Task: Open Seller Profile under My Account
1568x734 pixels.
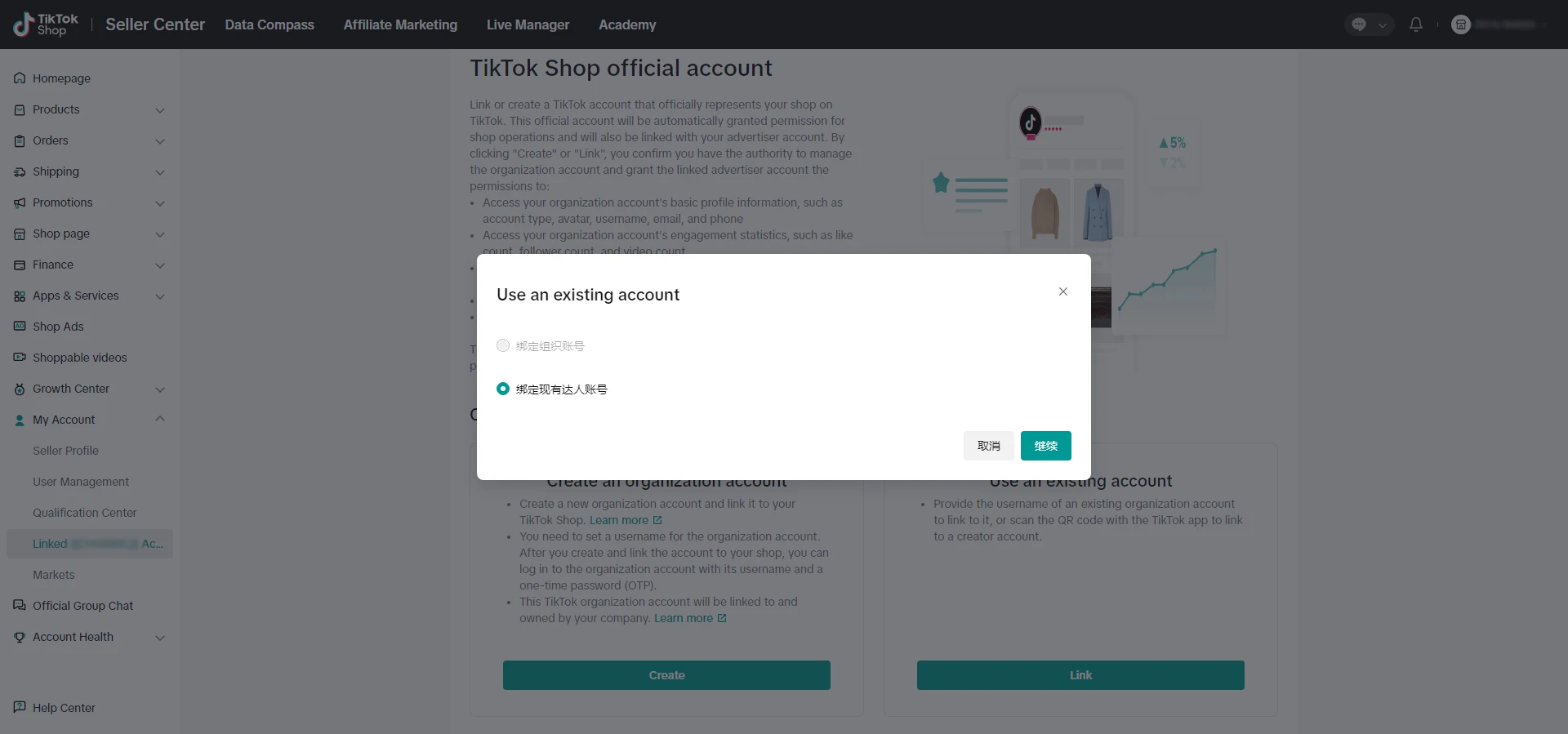Action: 65,451
